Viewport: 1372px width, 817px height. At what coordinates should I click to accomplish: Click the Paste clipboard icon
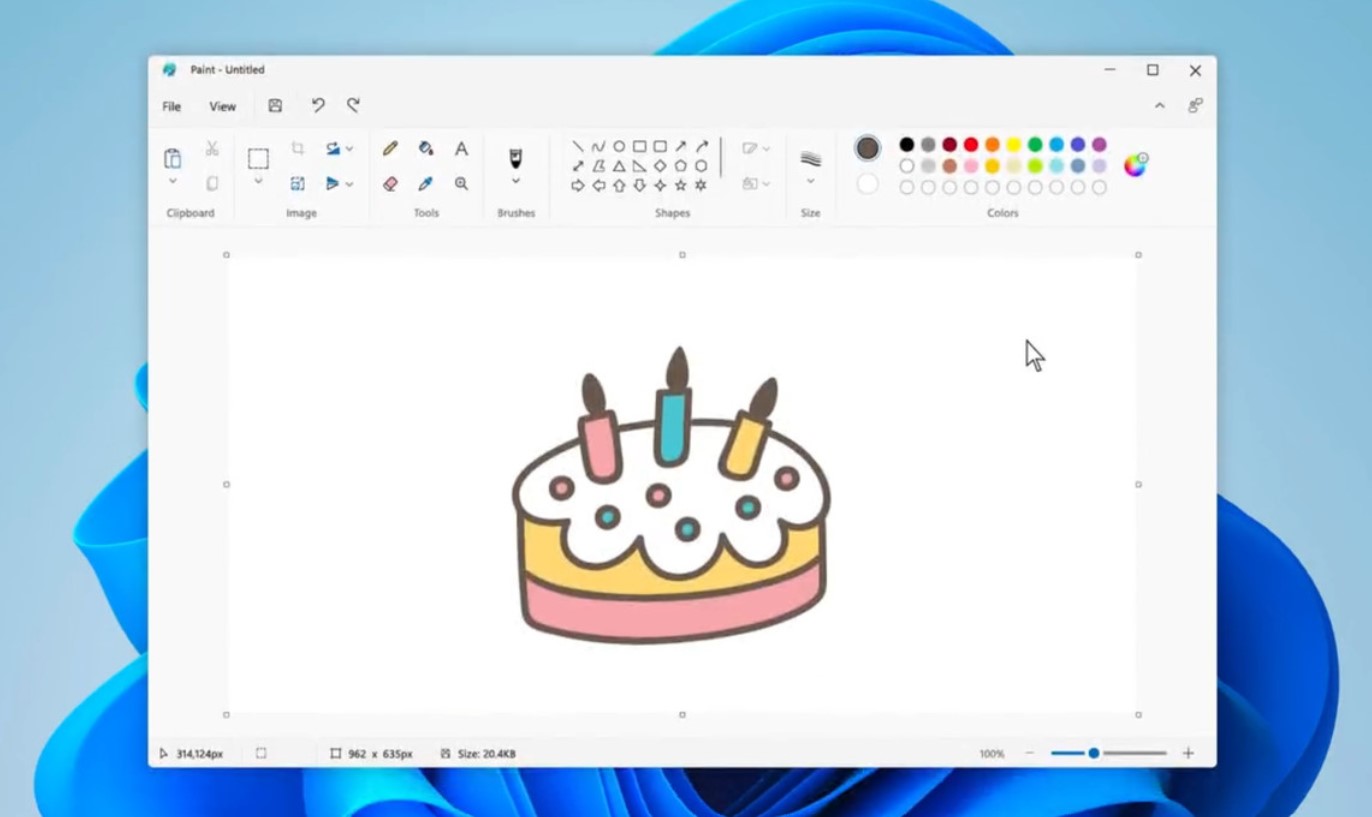[x=172, y=158]
